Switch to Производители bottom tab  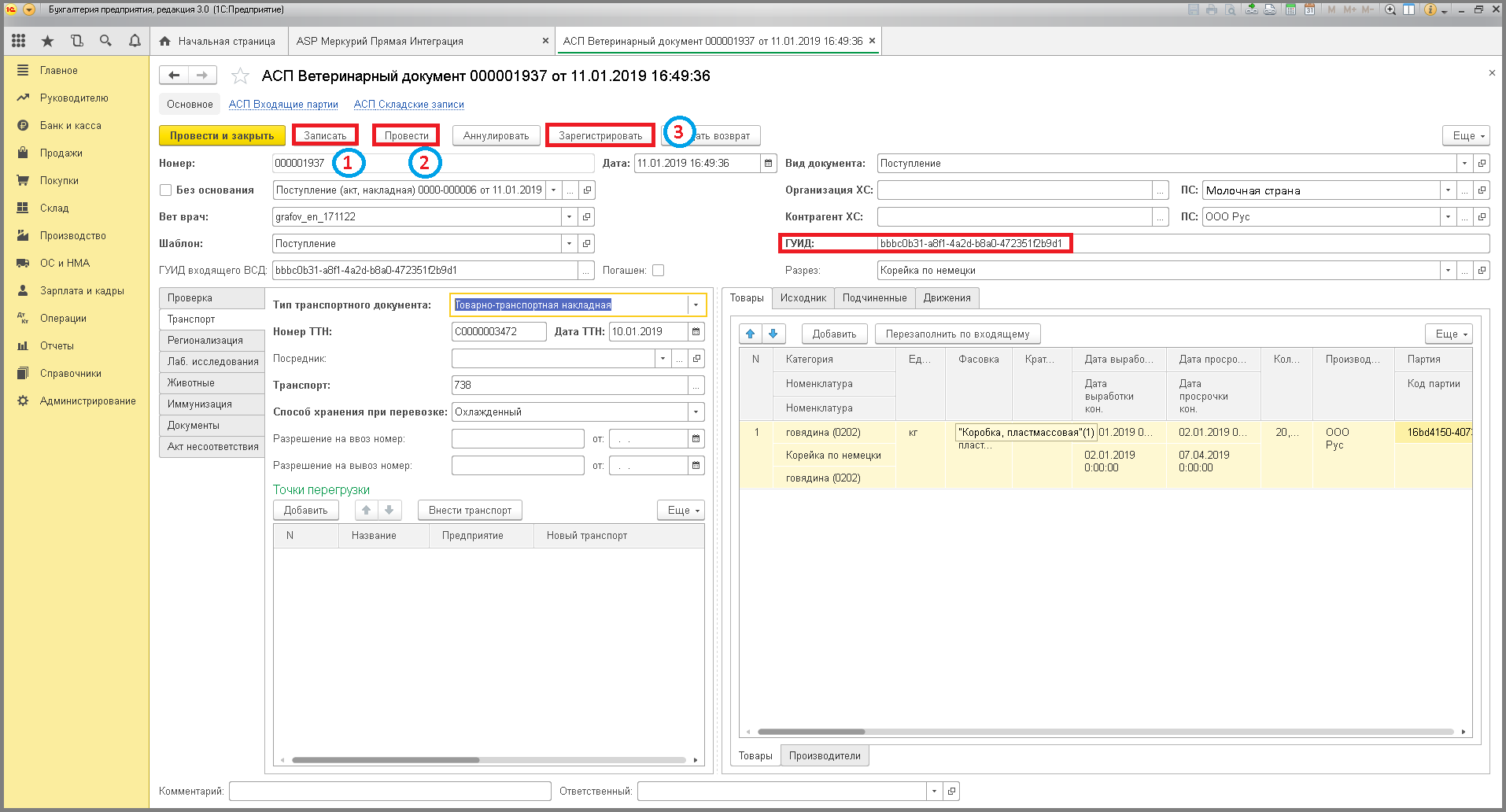(x=825, y=755)
